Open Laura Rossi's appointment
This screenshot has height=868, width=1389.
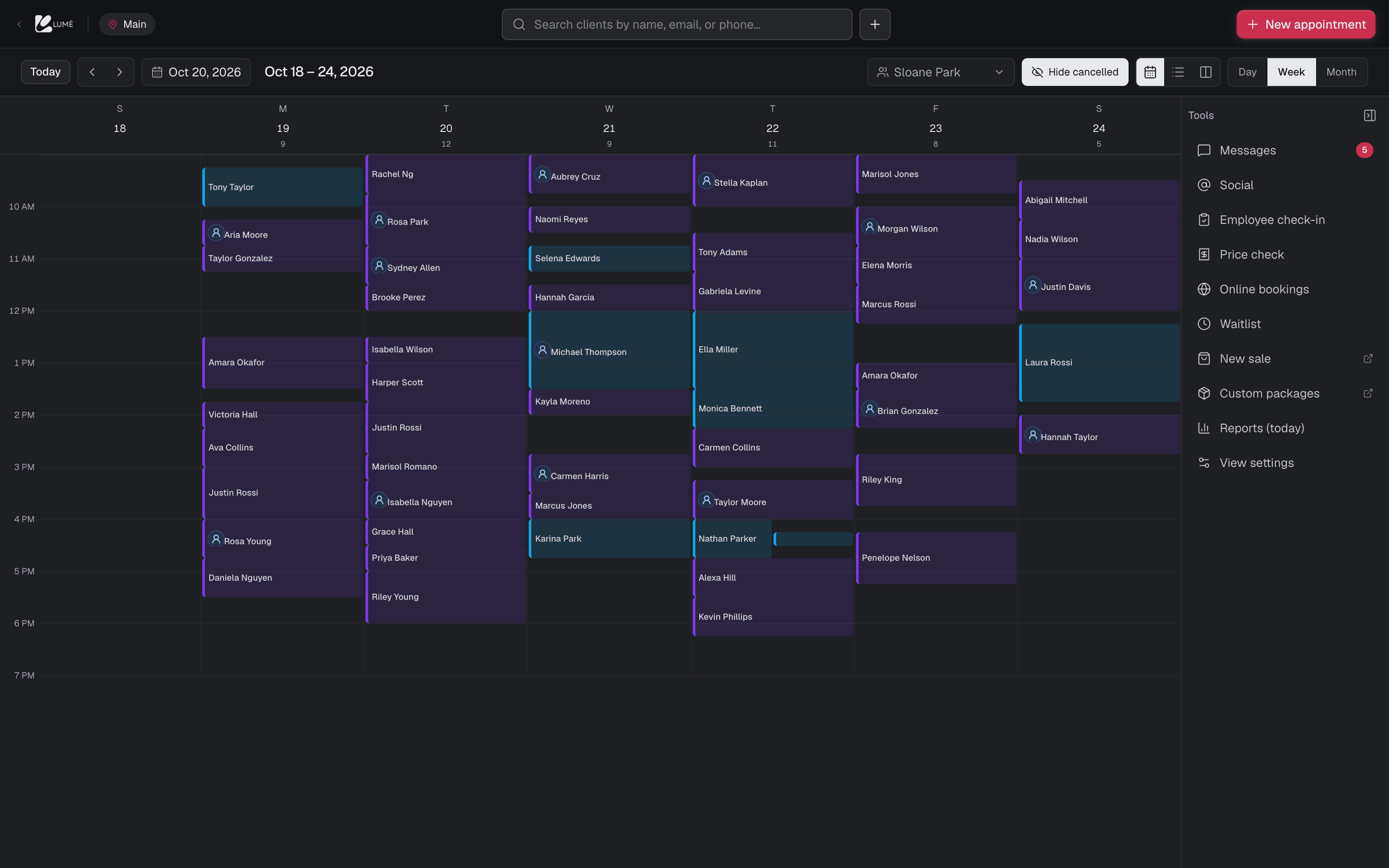1099,363
